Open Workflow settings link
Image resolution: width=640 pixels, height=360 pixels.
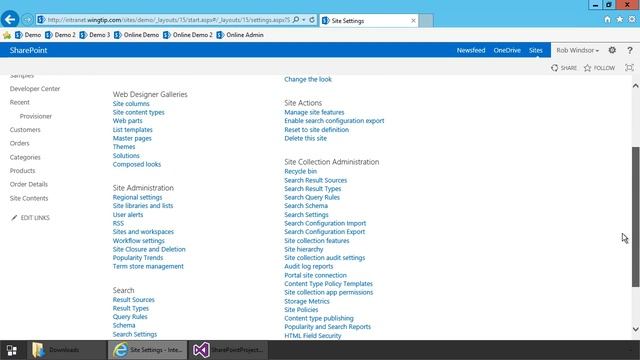pos(138,241)
